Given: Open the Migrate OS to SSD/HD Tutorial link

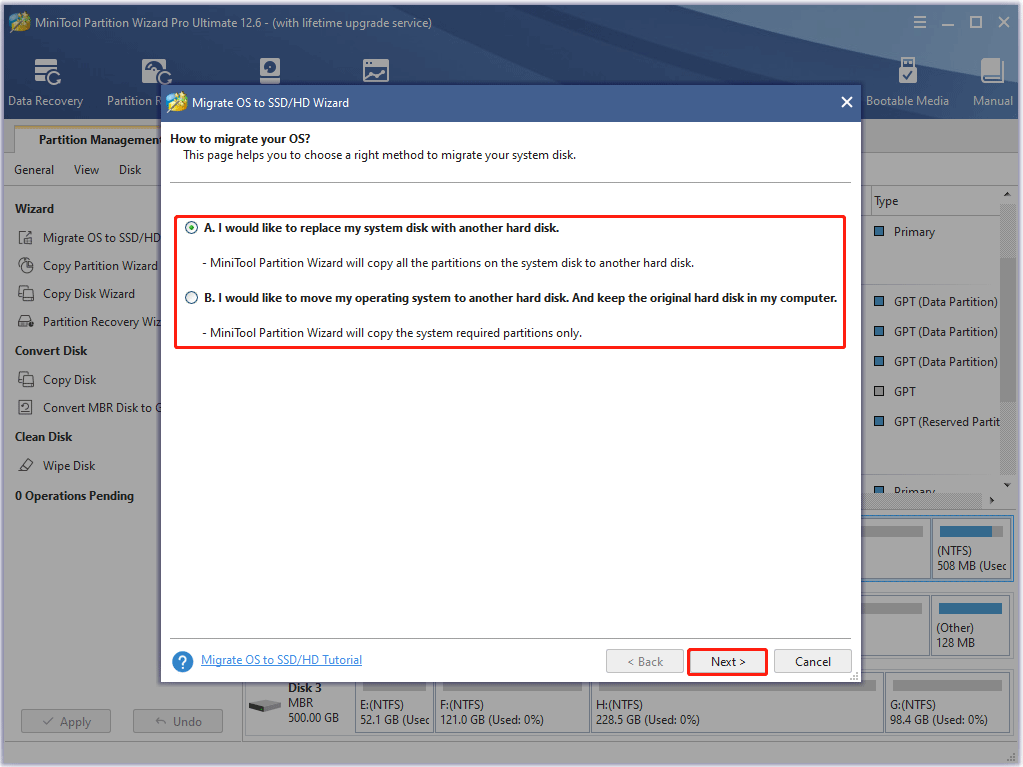Looking at the screenshot, I should [x=281, y=660].
